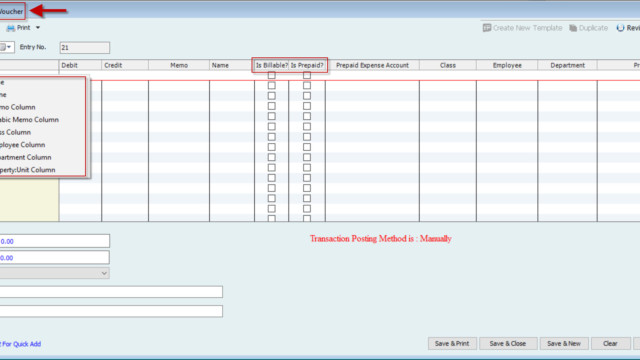Open the Print dropdown arrow
The height and width of the screenshot is (360, 640).
click(x=38, y=28)
